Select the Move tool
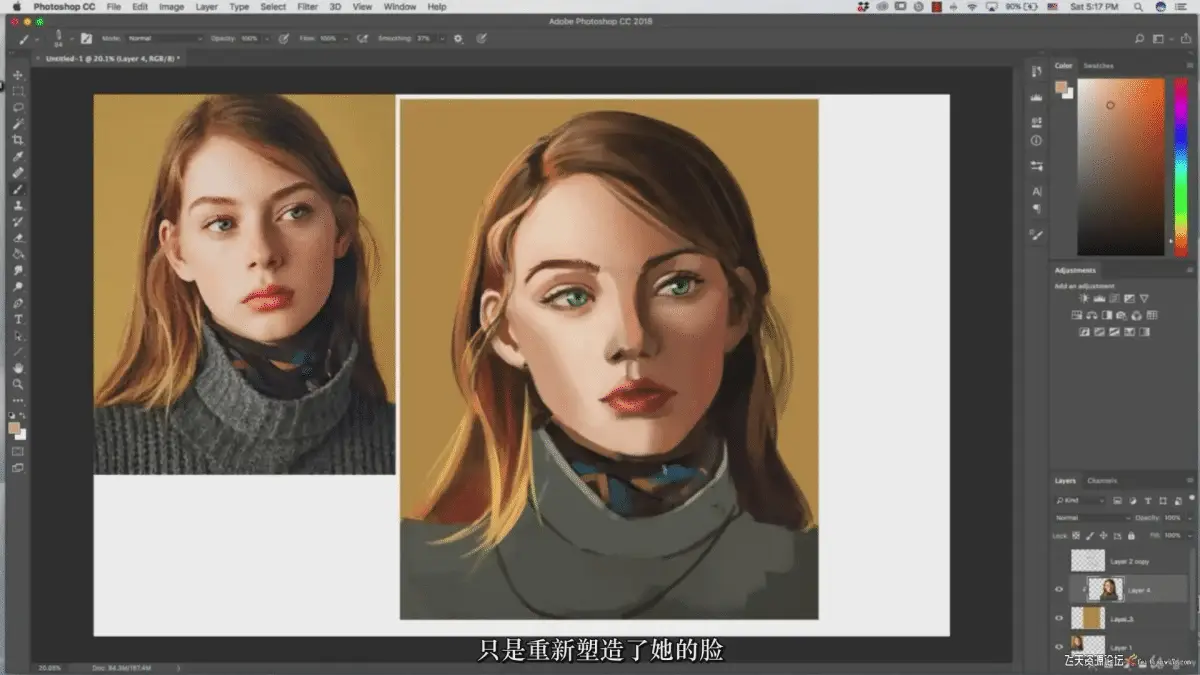Screen dimensions: 1200x675 click(x=18, y=75)
